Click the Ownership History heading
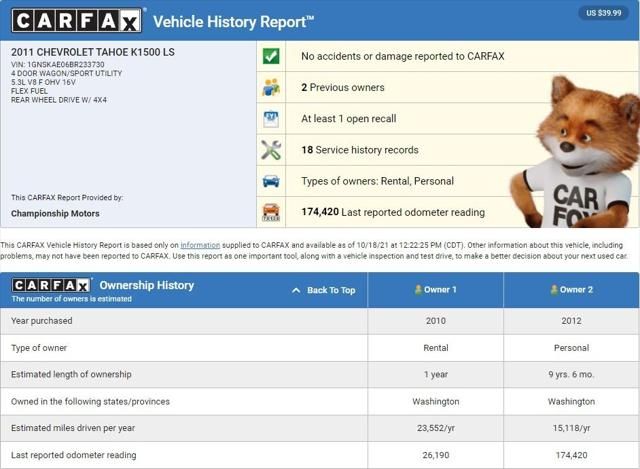640x469 pixels. click(x=147, y=285)
